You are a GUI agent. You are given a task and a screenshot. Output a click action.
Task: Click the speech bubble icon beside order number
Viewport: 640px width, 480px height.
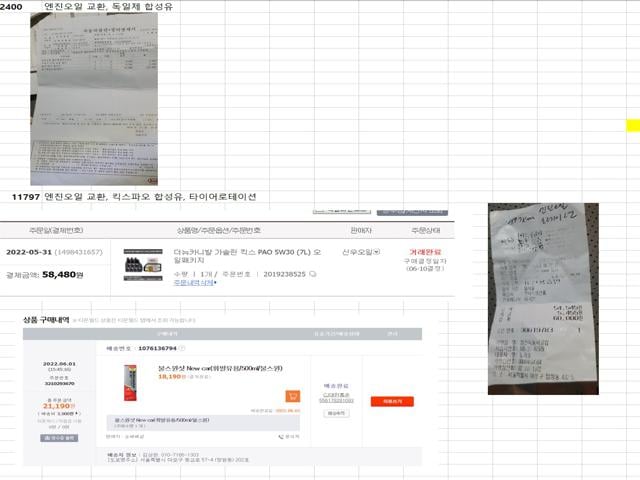pyautogui.click(x=313, y=273)
